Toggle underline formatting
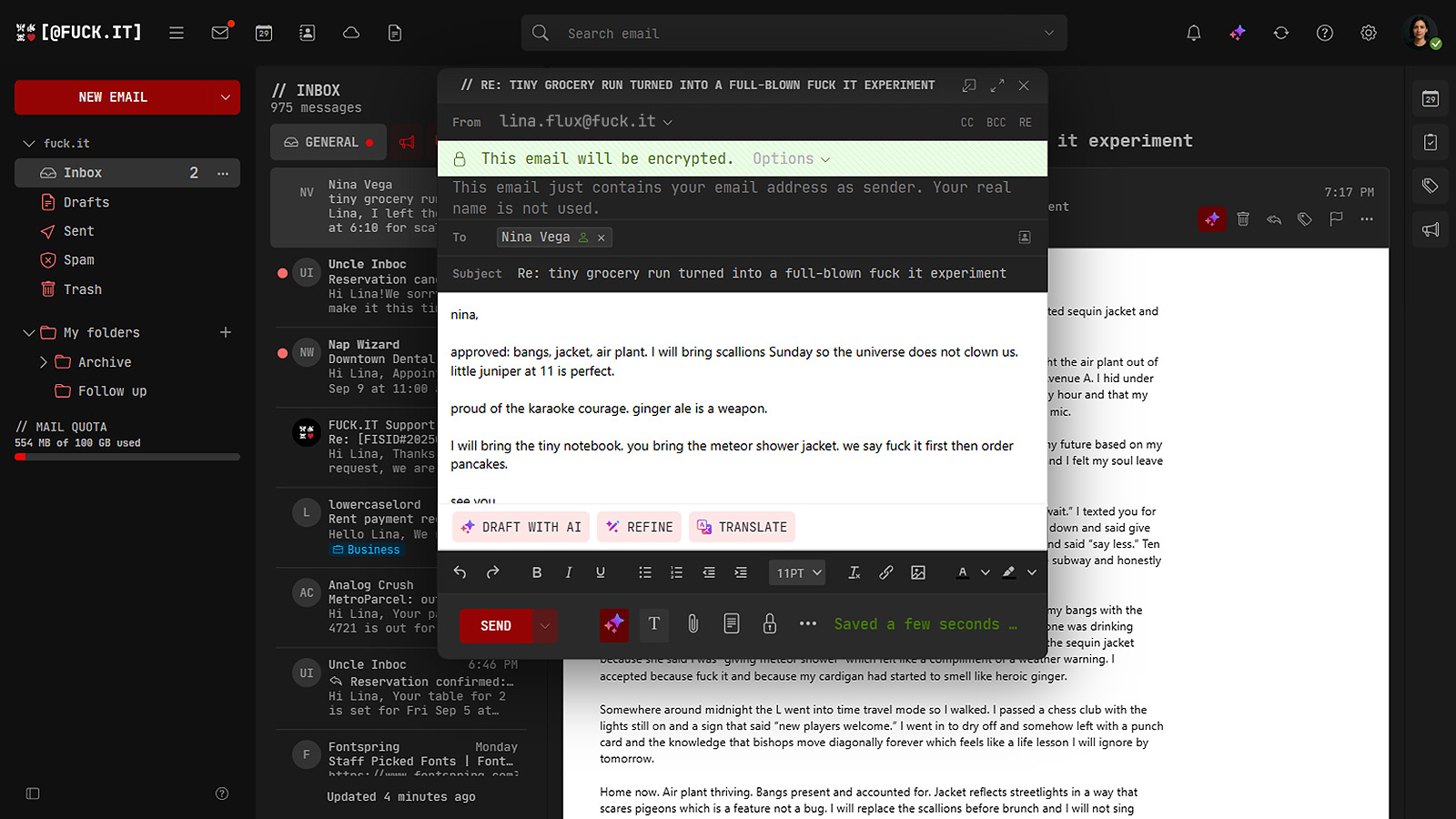Viewport: 1456px width, 819px height. pyautogui.click(x=601, y=572)
